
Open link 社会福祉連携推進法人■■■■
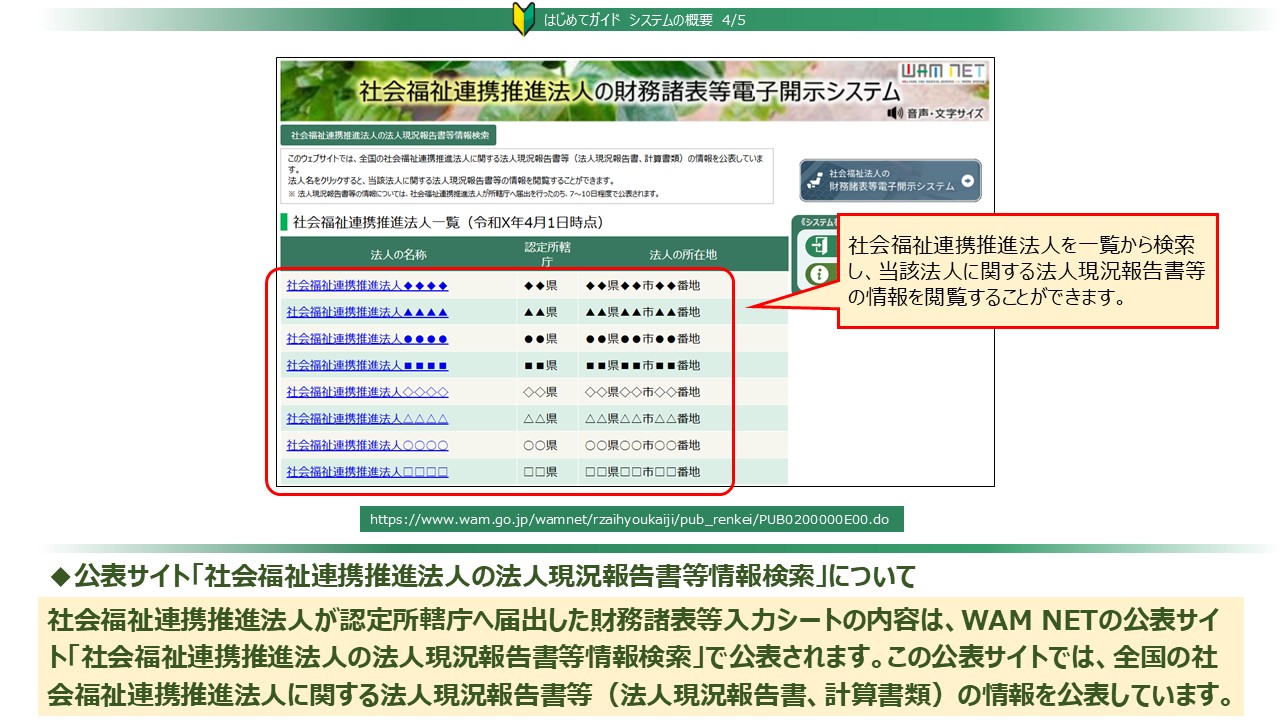click(367, 366)
